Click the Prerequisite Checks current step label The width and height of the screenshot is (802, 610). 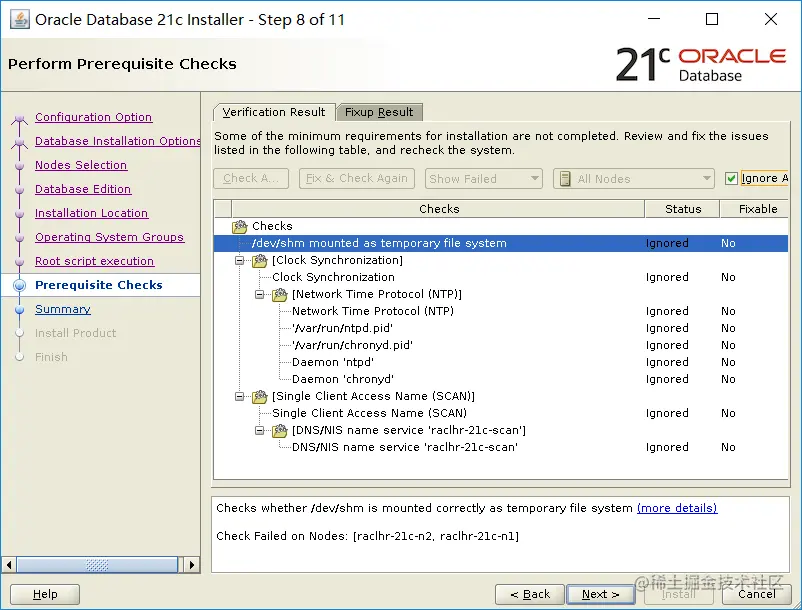(x=99, y=285)
